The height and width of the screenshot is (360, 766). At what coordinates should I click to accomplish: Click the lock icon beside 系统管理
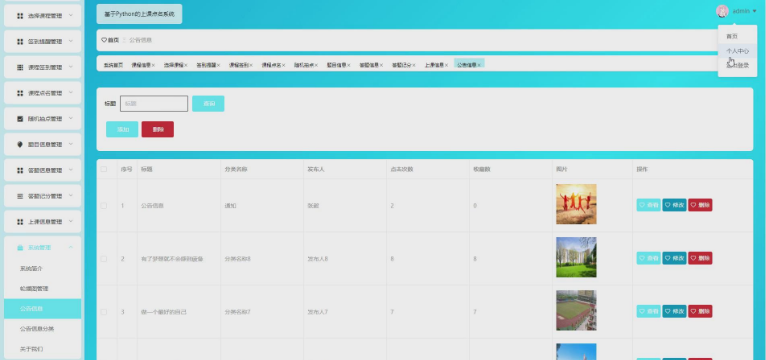coord(20,248)
